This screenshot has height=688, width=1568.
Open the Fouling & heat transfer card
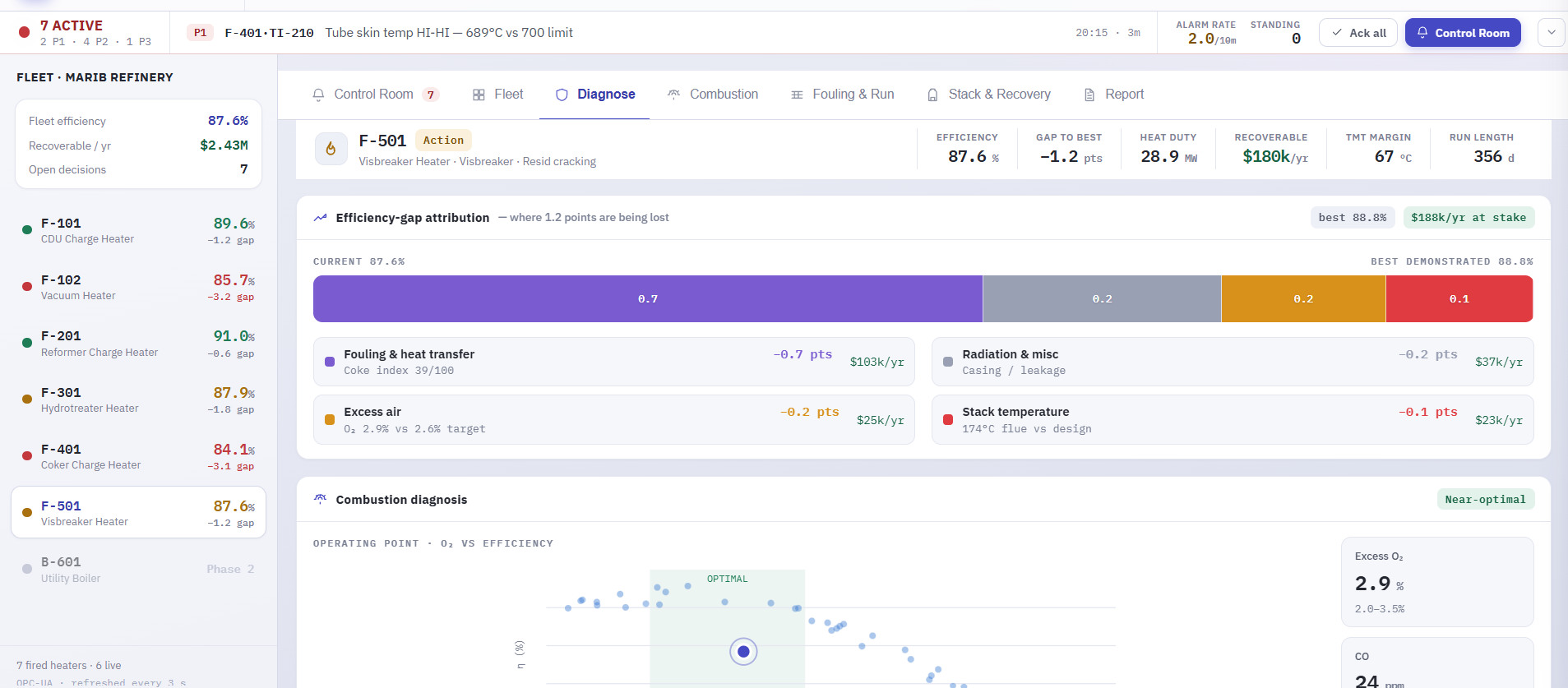613,362
